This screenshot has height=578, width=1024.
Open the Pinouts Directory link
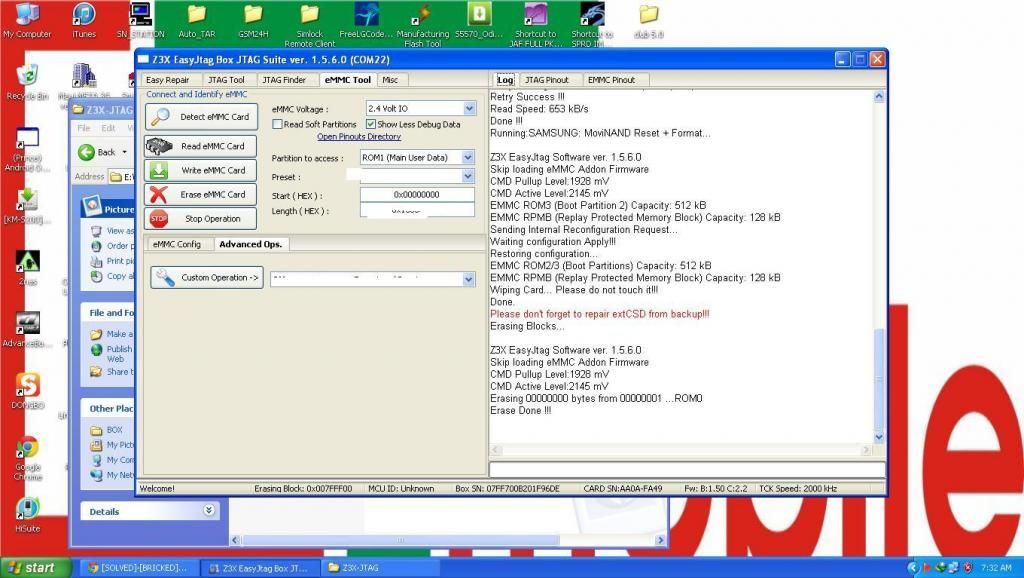point(359,136)
